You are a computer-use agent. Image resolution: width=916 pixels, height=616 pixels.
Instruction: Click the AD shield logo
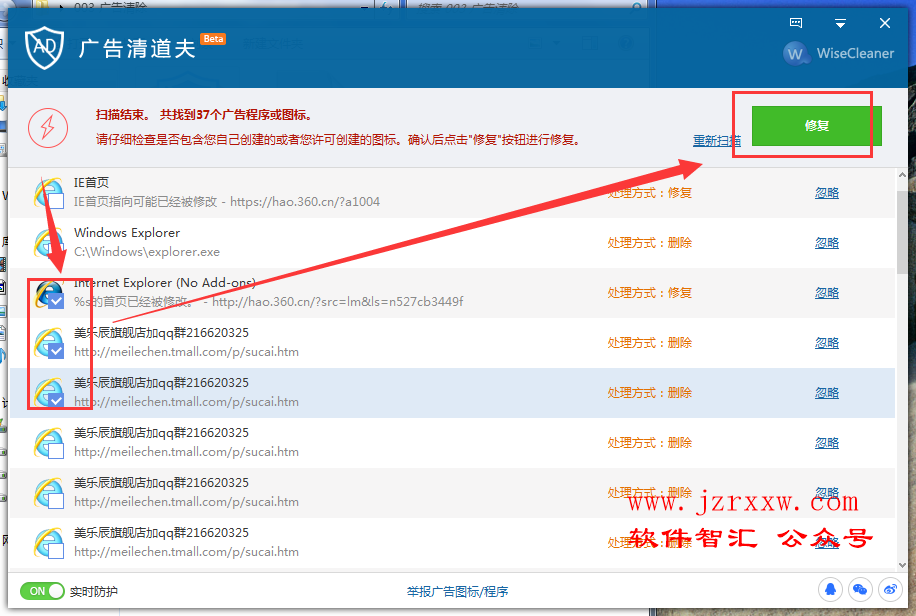[x=44, y=47]
